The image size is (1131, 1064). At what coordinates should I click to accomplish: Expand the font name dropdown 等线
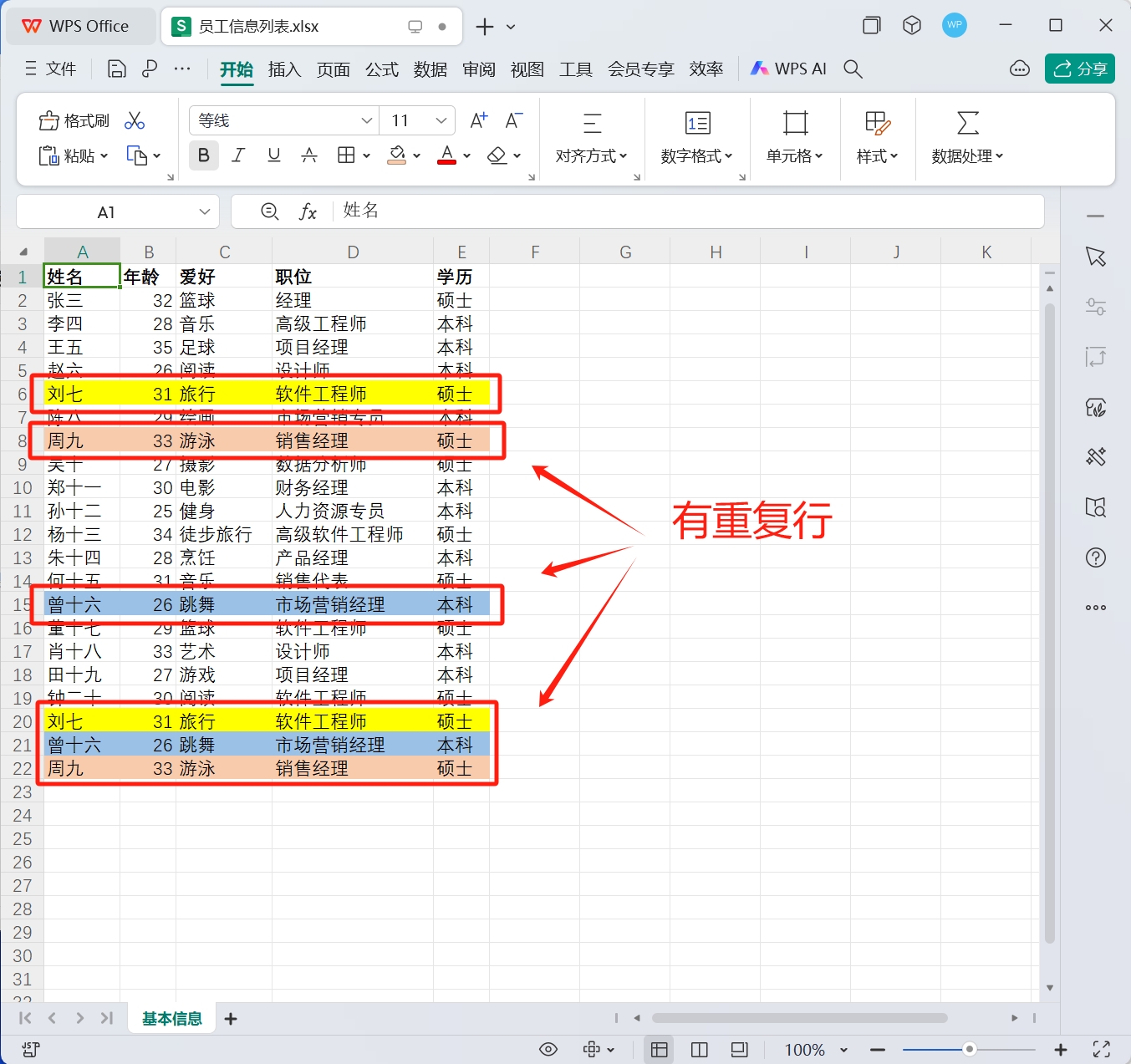coord(366,121)
